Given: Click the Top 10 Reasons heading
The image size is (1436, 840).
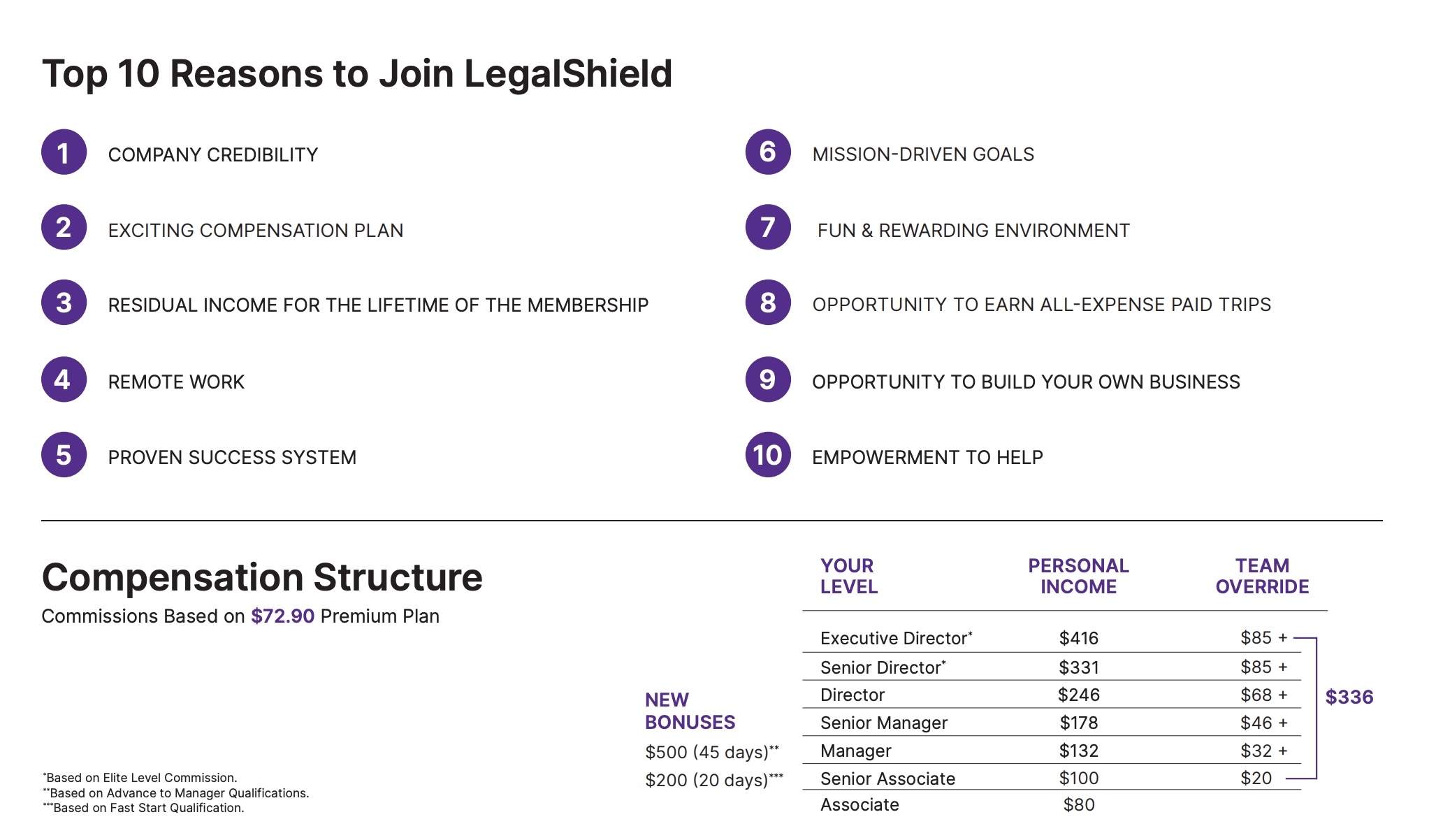Looking at the screenshot, I should click(357, 73).
